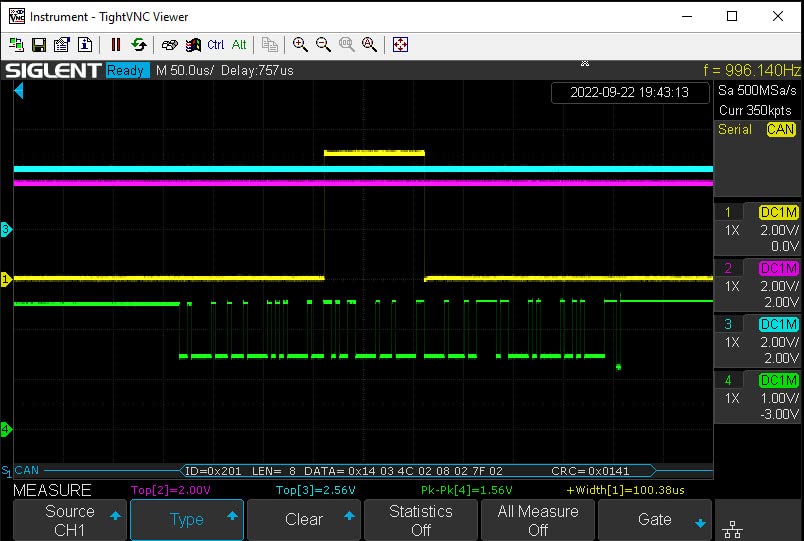Click the CAN decode CRC=0x0141 field
The image size is (804, 541).
[590, 471]
